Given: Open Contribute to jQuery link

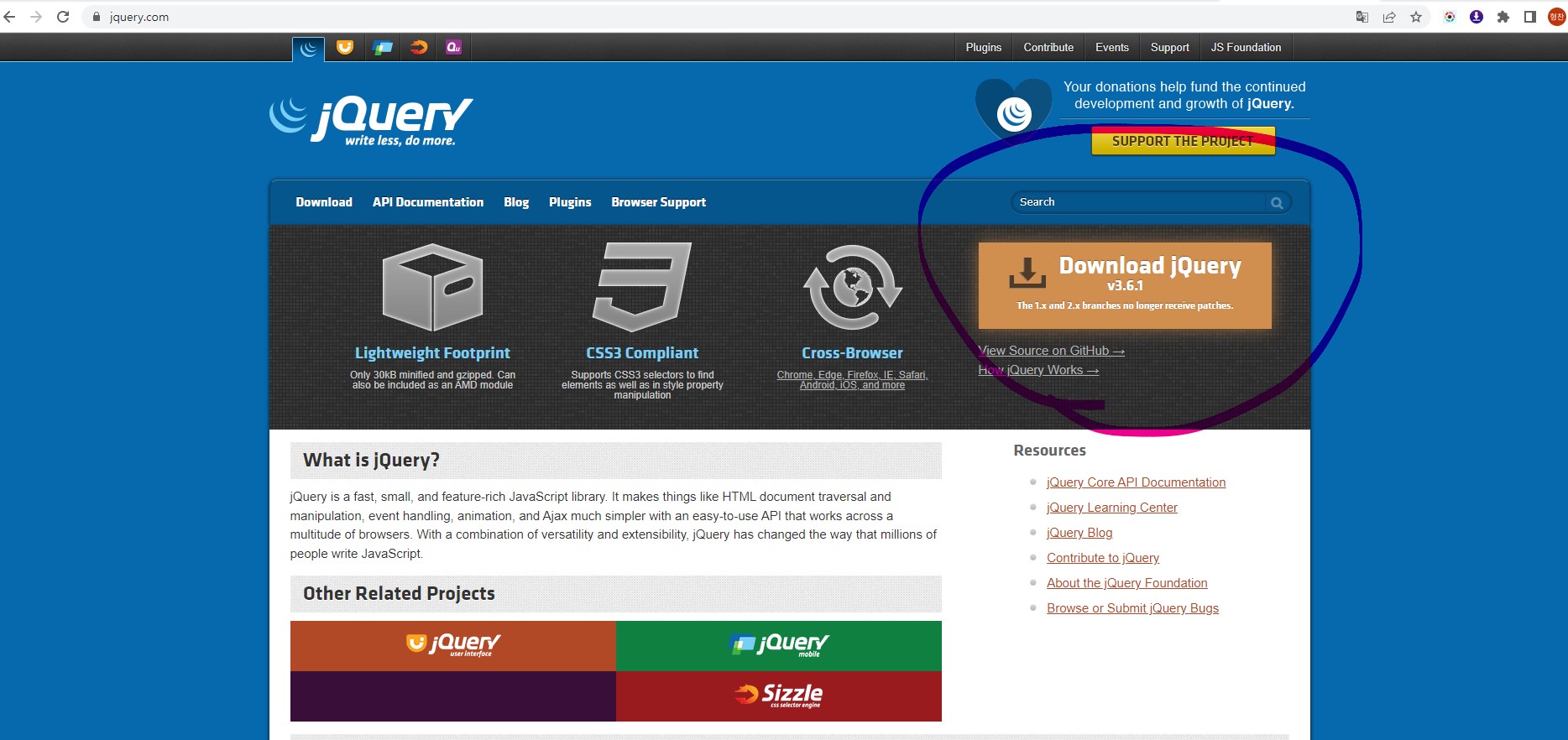Looking at the screenshot, I should (1103, 558).
